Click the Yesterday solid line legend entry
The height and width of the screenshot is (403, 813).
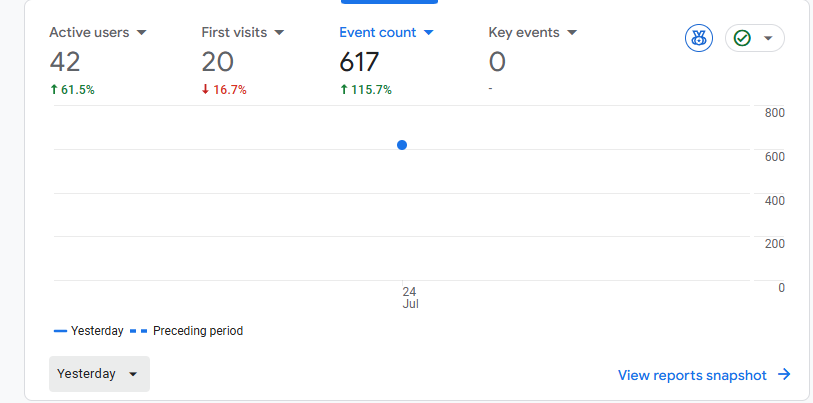(89, 331)
